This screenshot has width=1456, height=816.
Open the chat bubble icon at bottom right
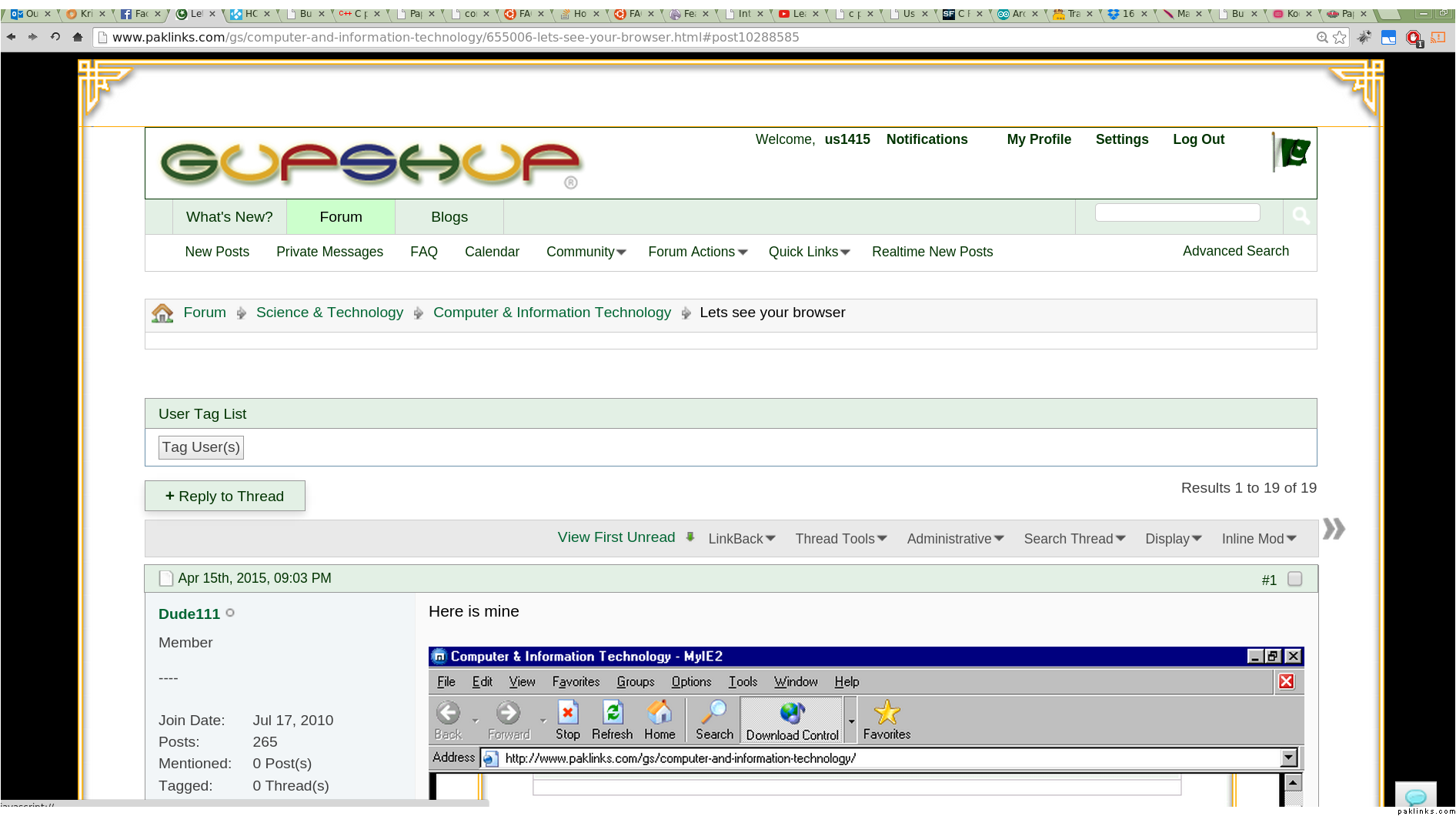[1415, 797]
